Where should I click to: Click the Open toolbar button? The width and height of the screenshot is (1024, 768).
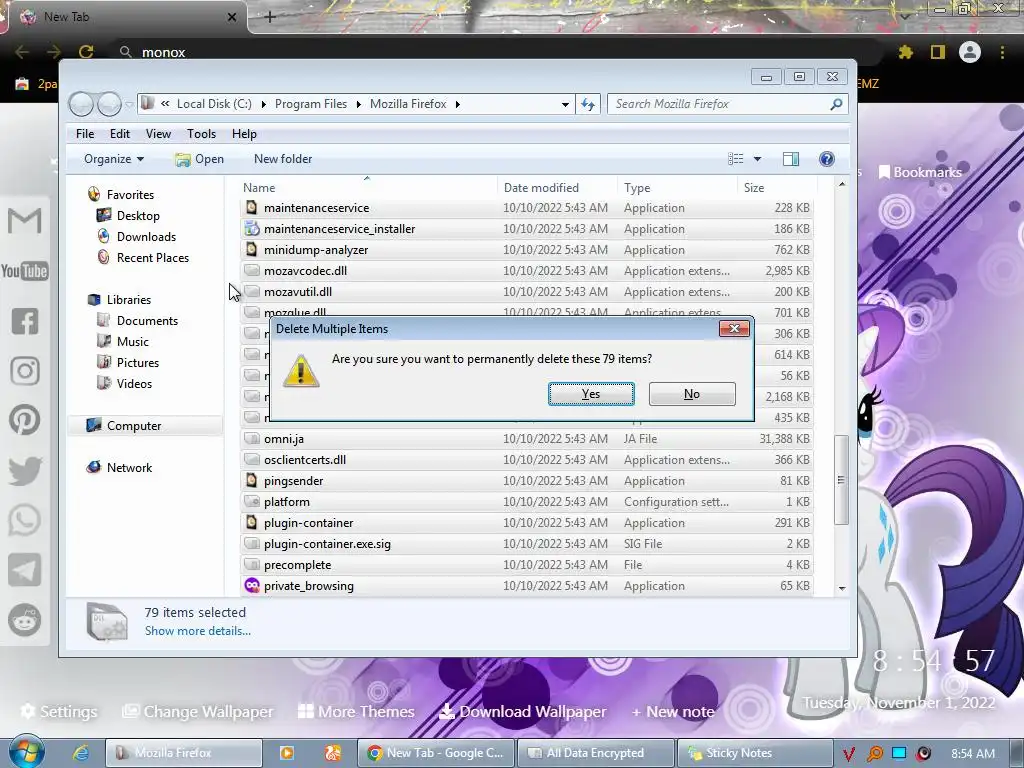[x=199, y=159]
